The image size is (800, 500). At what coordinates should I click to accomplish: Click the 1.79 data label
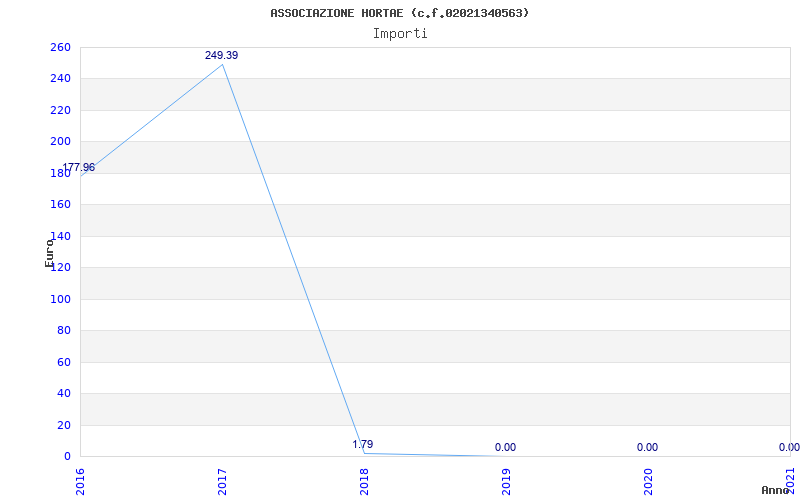pyautogui.click(x=363, y=444)
